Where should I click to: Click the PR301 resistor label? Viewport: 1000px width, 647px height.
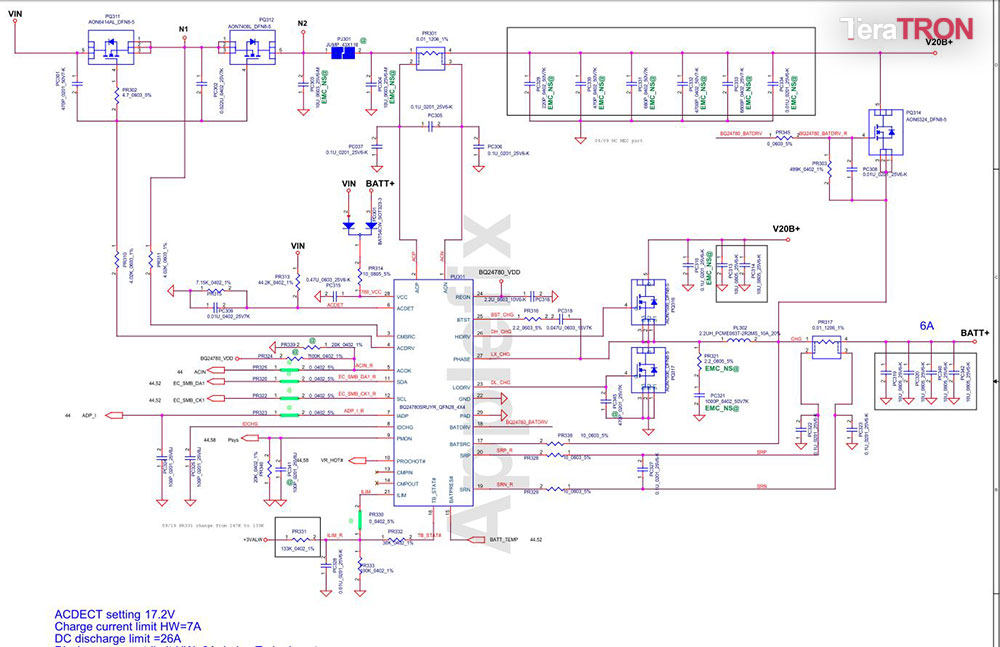430,33
